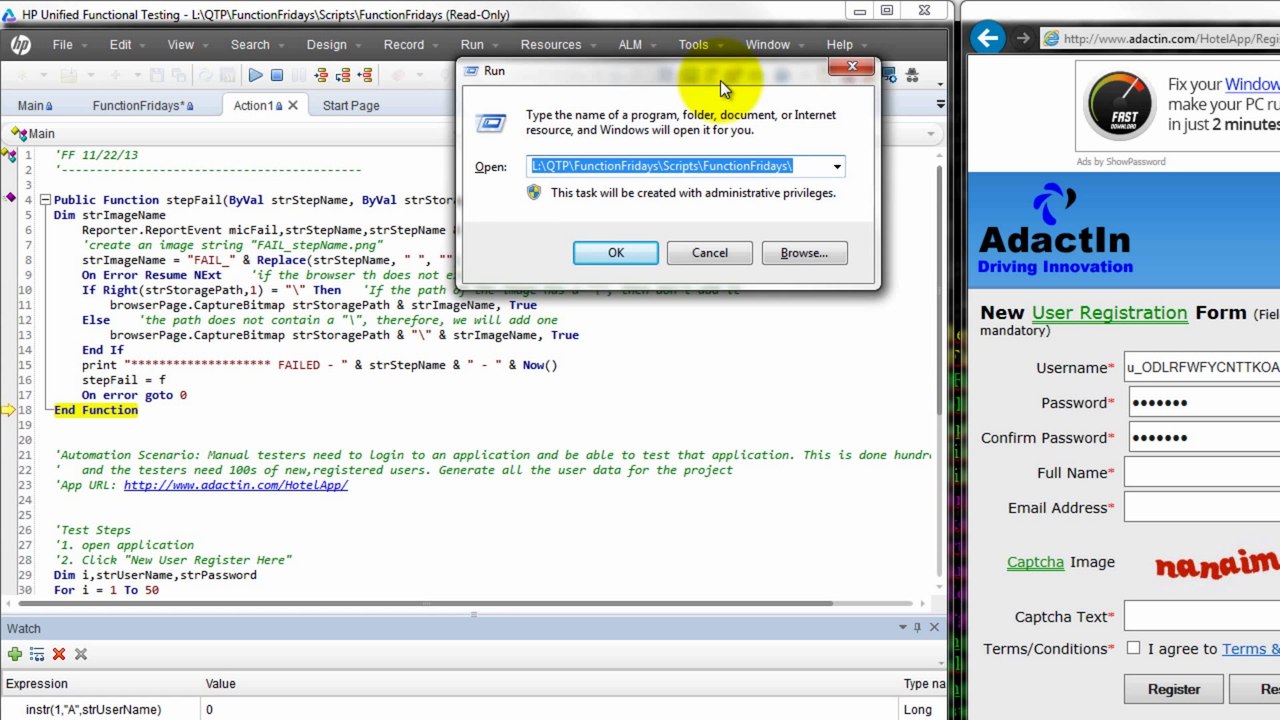Click OK in the Run dialog
This screenshot has height=720, width=1280.
click(x=616, y=253)
